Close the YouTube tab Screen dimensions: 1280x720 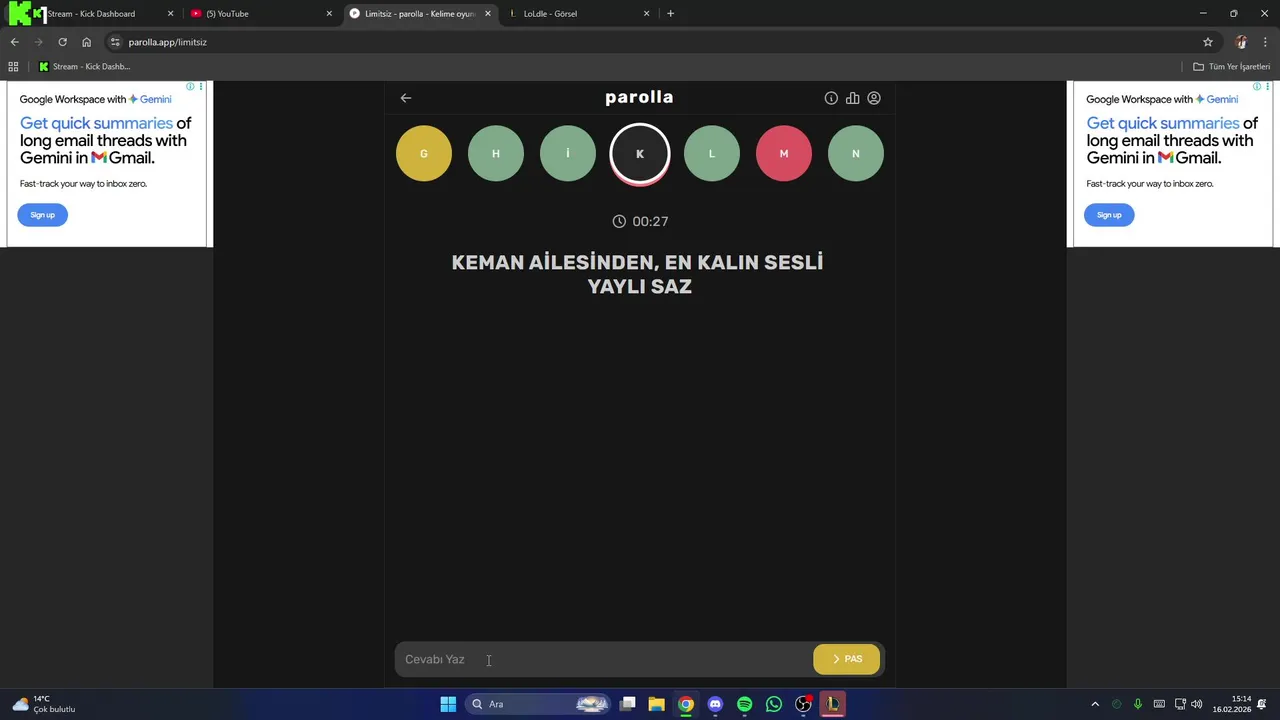tap(329, 14)
